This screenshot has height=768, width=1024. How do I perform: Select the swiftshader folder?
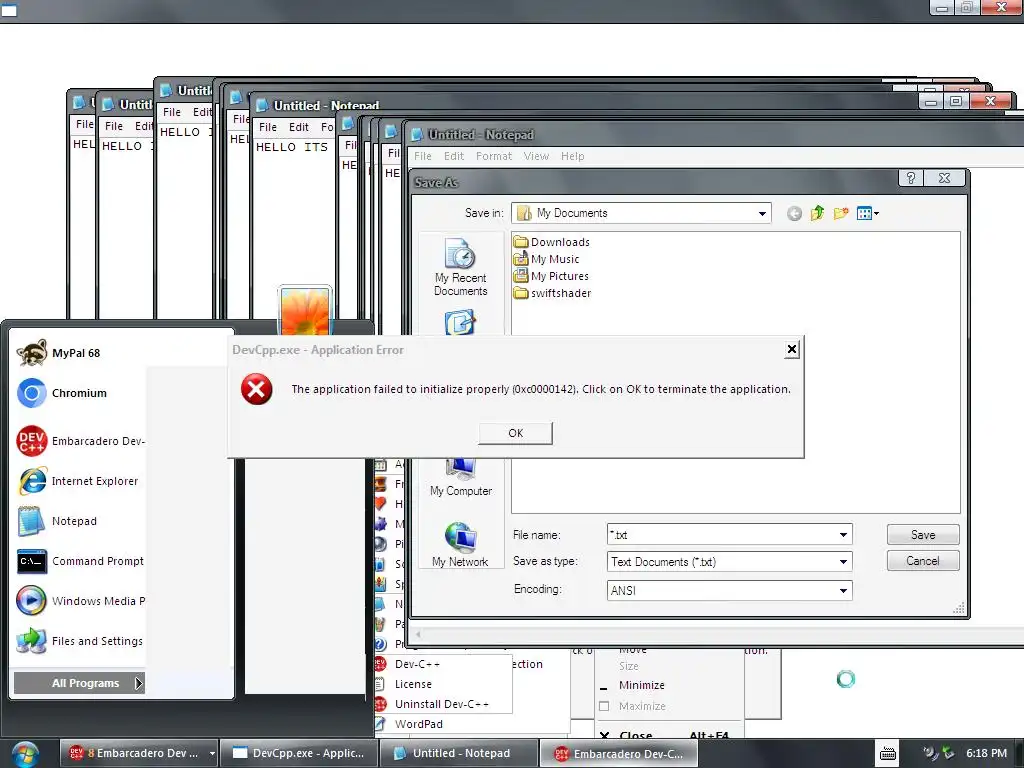tap(552, 293)
